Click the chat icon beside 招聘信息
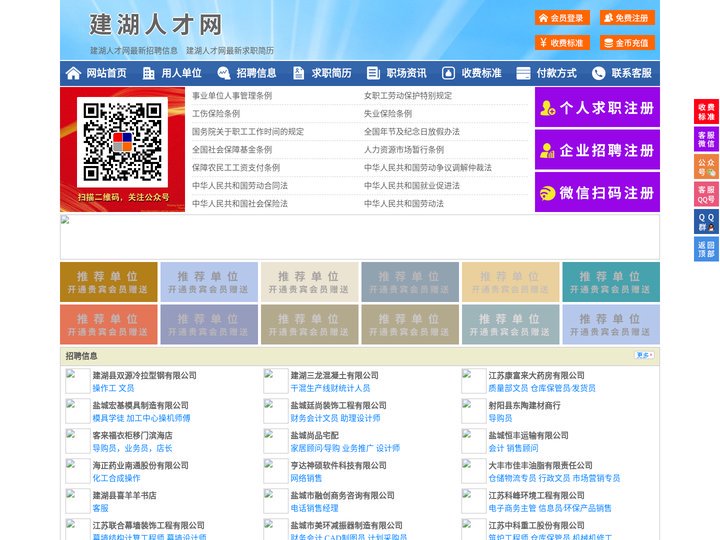 click(x=224, y=73)
